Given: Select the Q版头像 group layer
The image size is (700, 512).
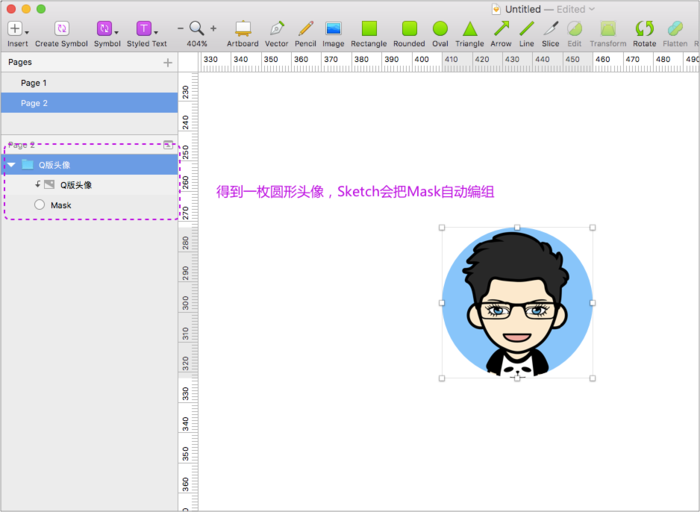Looking at the screenshot, I should coord(89,165).
